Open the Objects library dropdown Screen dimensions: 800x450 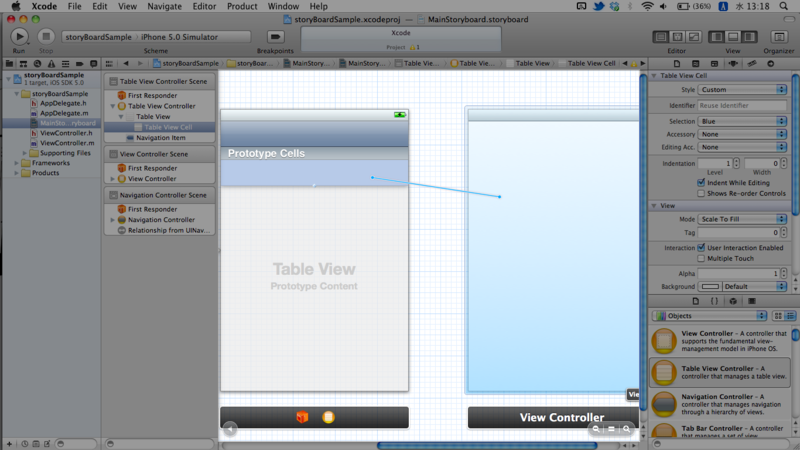pos(710,316)
